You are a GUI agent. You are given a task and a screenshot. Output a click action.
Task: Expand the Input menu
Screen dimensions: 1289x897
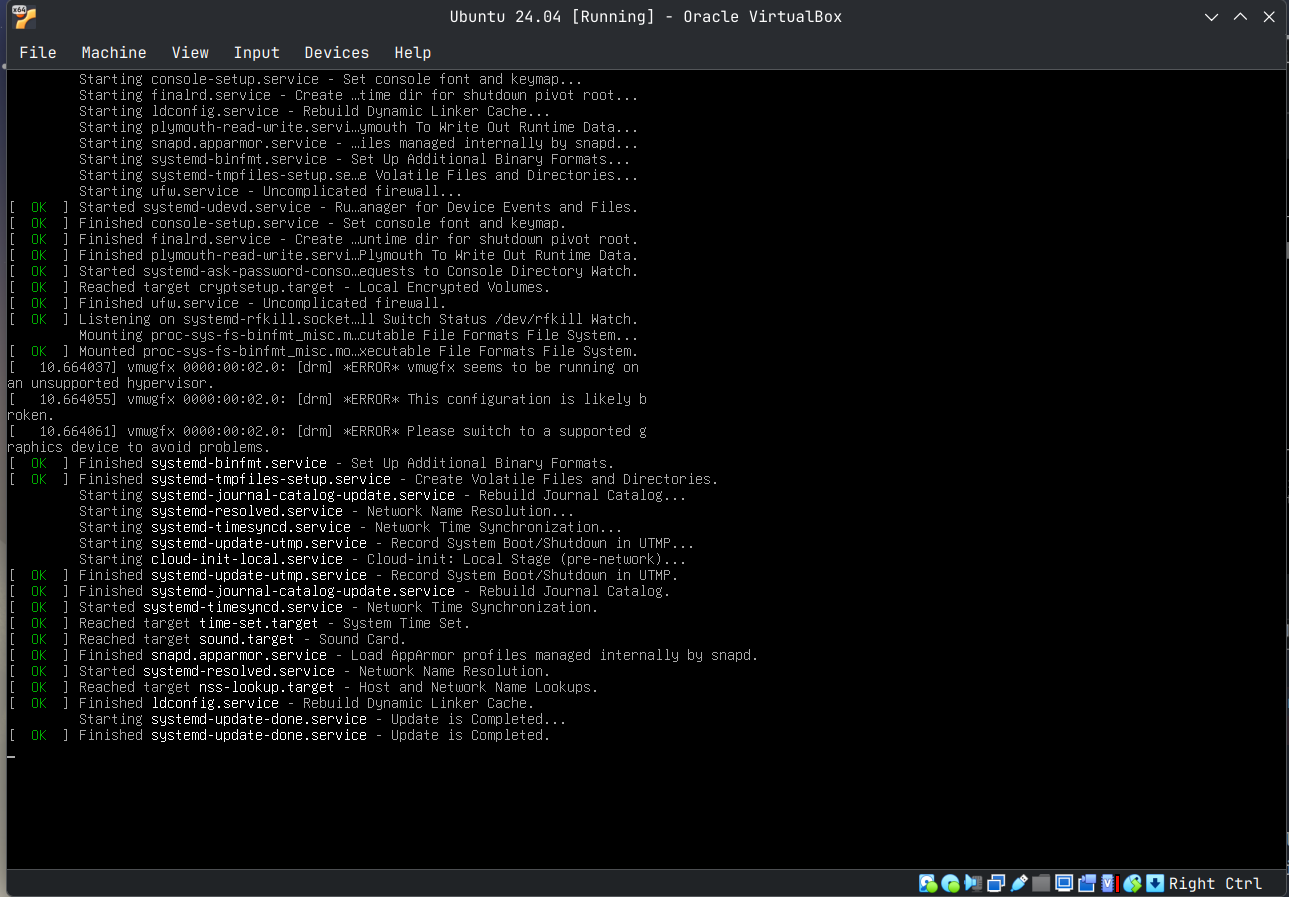[257, 53]
